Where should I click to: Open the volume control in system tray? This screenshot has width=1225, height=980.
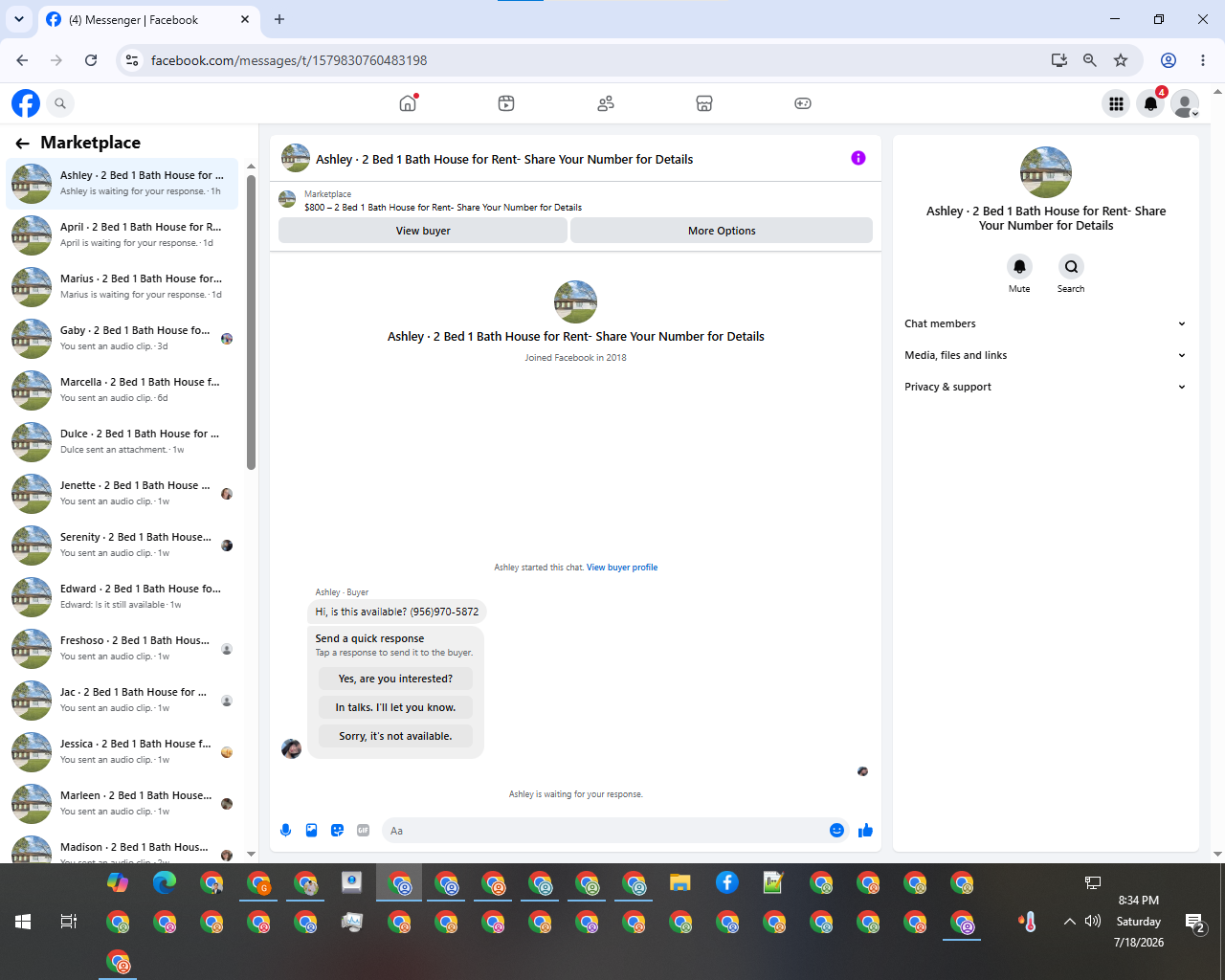[x=1093, y=922]
